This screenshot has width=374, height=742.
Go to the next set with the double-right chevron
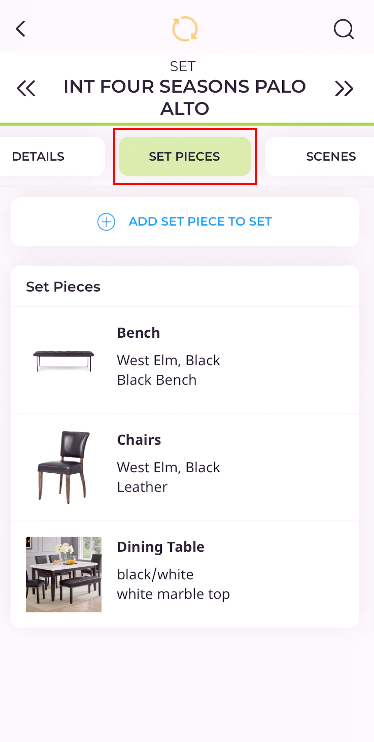click(344, 88)
